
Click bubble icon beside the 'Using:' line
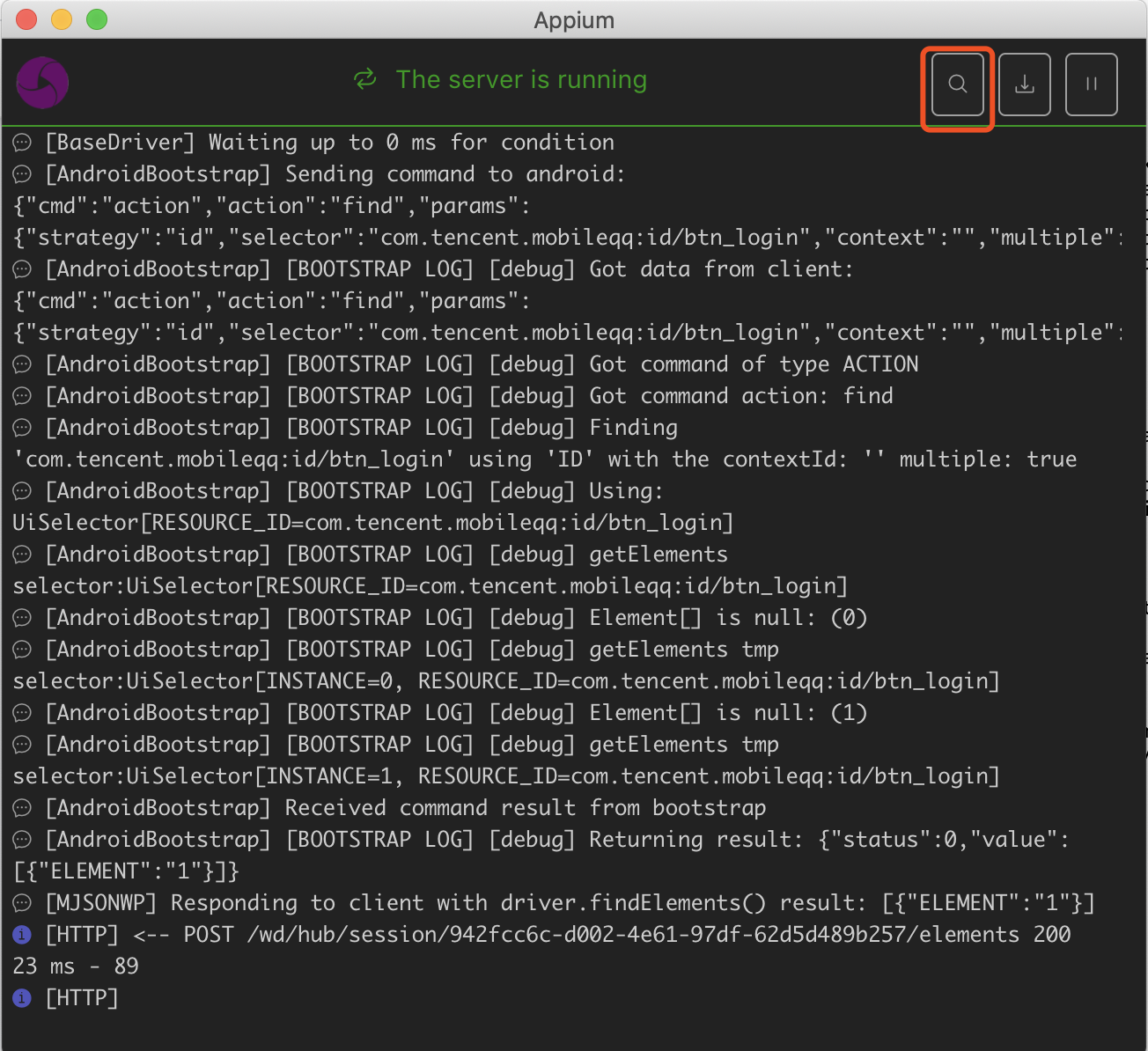point(22,491)
